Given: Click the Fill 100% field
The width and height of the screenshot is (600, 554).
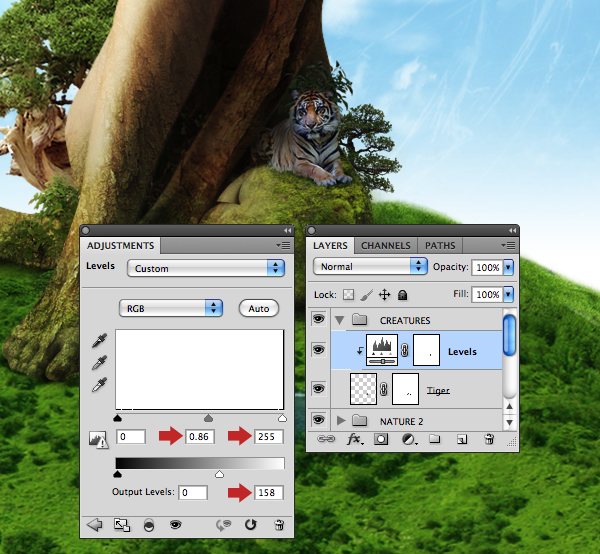Looking at the screenshot, I should pyautogui.click(x=488, y=294).
